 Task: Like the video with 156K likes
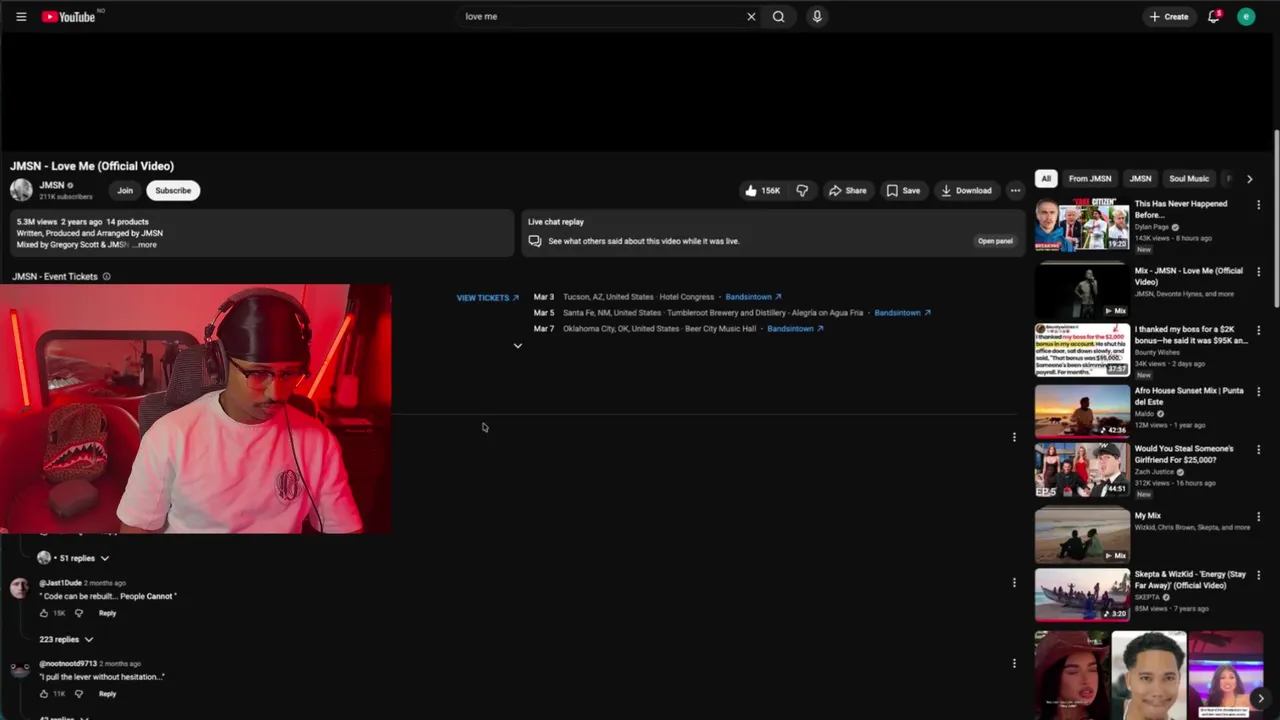coord(762,190)
